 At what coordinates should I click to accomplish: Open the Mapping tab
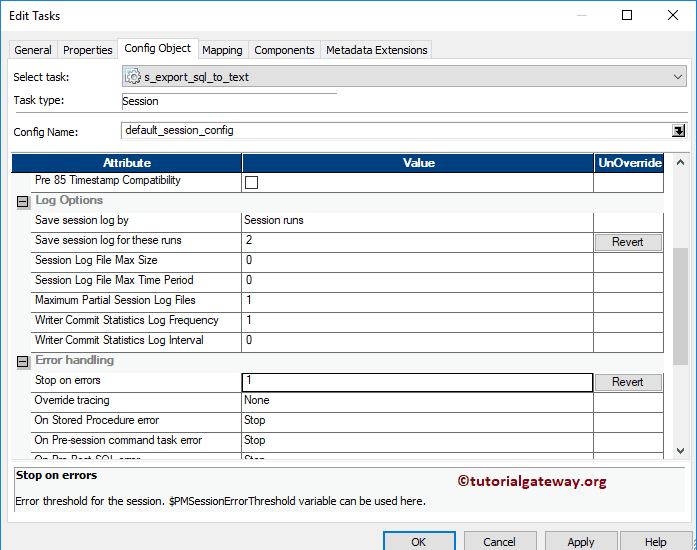click(x=222, y=50)
